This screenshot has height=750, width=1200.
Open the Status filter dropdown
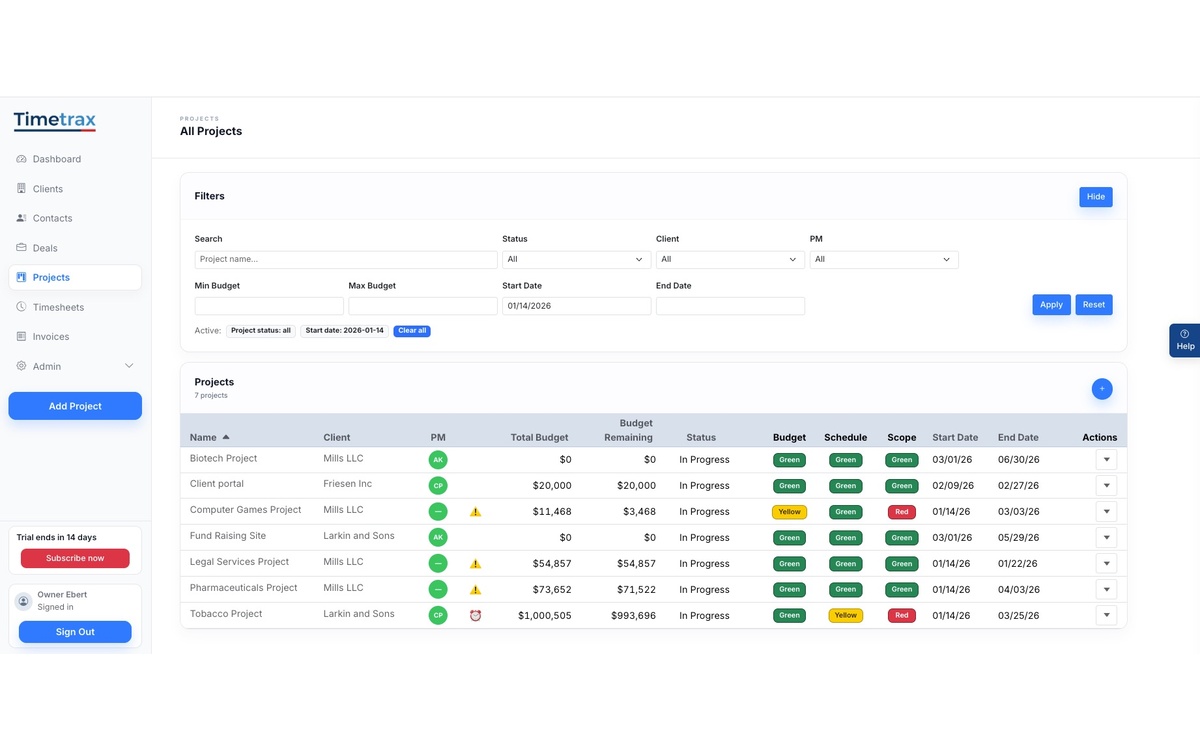click(576, 259)
